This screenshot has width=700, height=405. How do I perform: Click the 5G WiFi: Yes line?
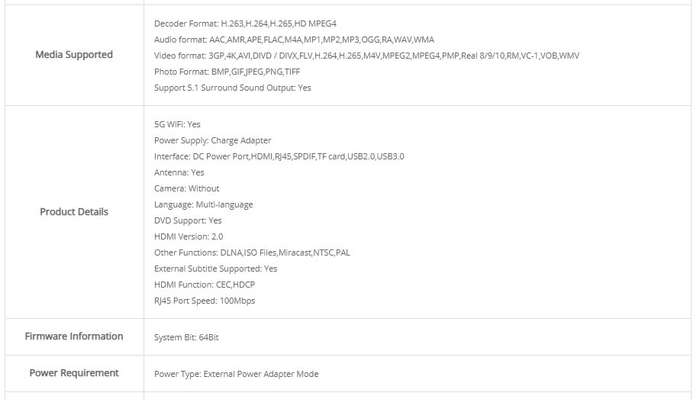click(177, 125)
